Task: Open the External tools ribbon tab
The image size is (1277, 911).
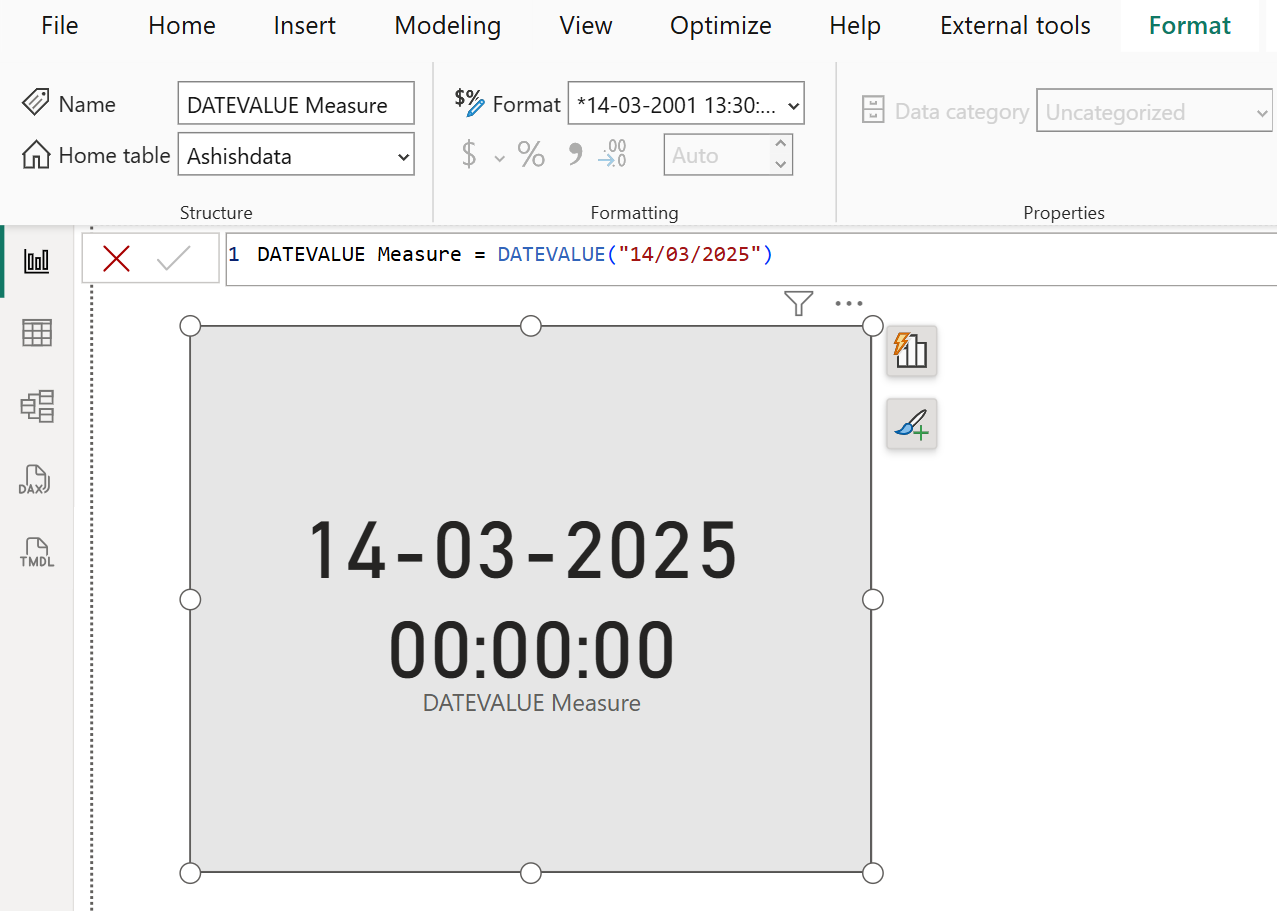Action: click(x=1014, y=26)
